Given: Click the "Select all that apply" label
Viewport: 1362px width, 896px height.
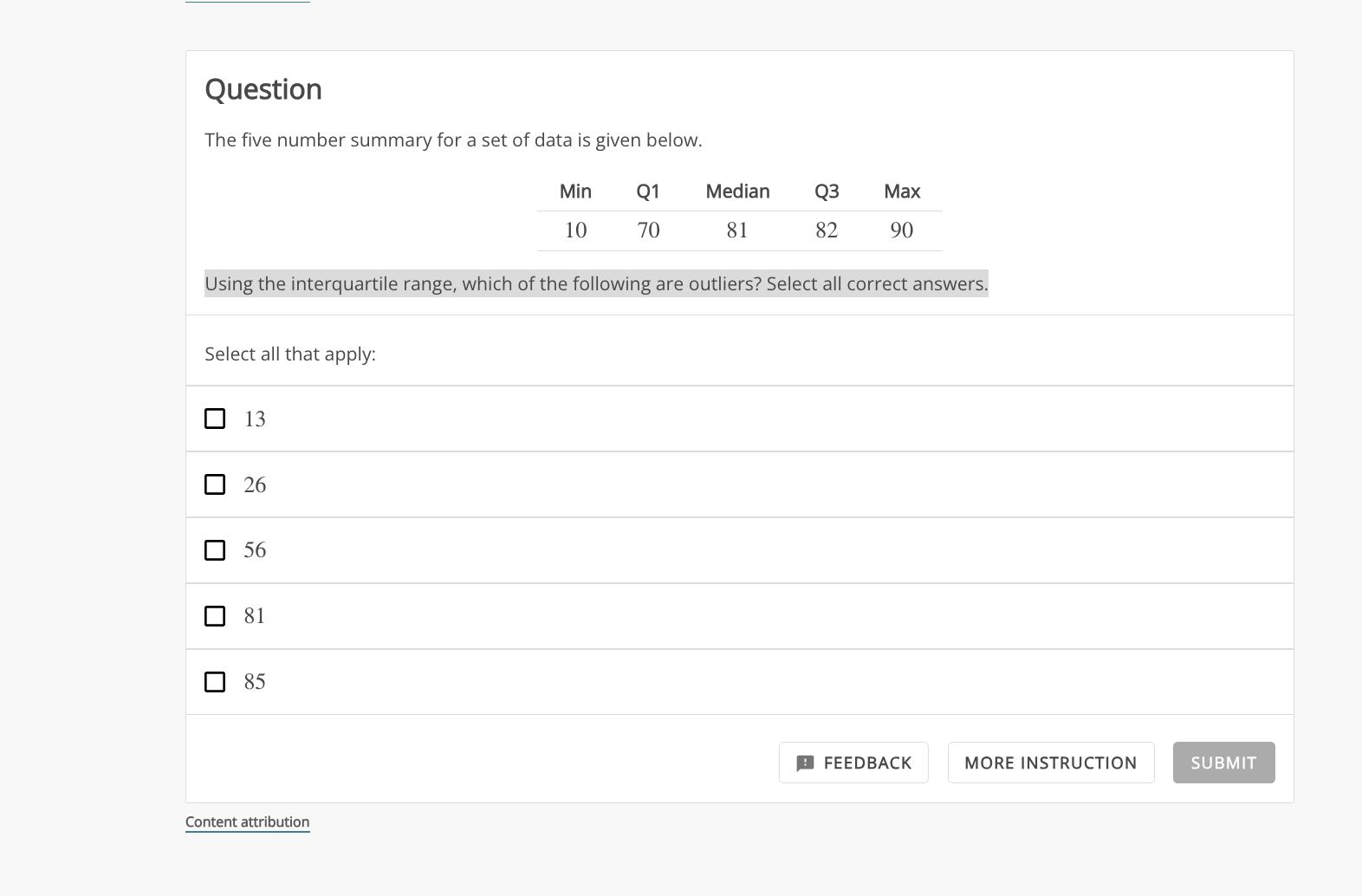Looking at the screenshot, I should click(x=290, y=354).
